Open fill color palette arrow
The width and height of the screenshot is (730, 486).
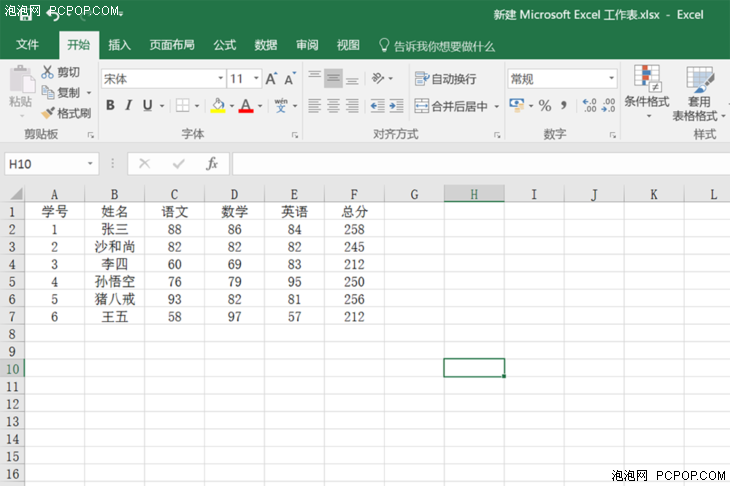tap(232, 106)
